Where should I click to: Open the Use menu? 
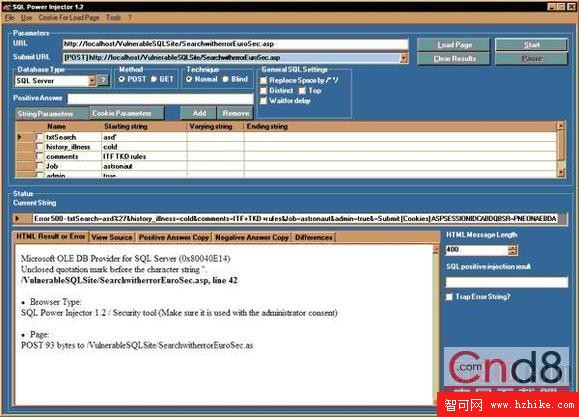[26, 17]
